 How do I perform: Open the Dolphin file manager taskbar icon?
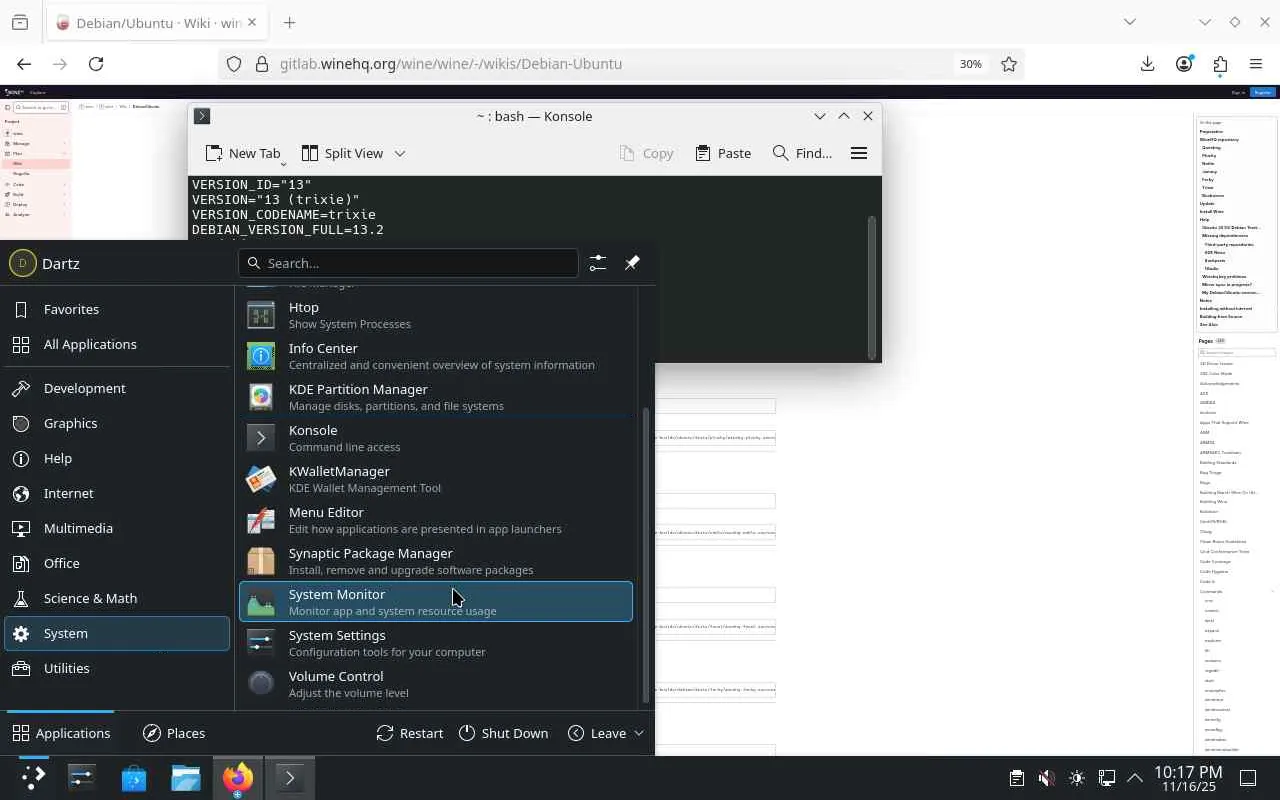(186, 778)
